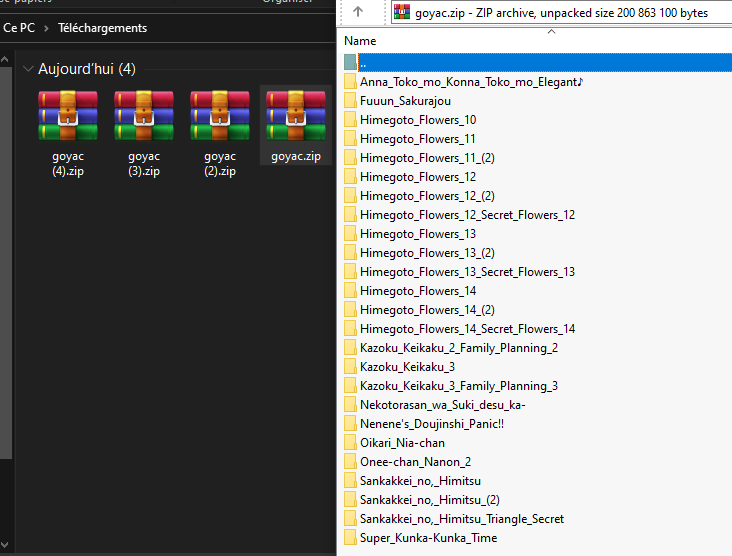
Task: Click the Explorer vertical scrollbar thumb
Action: [x=5, y=263]
